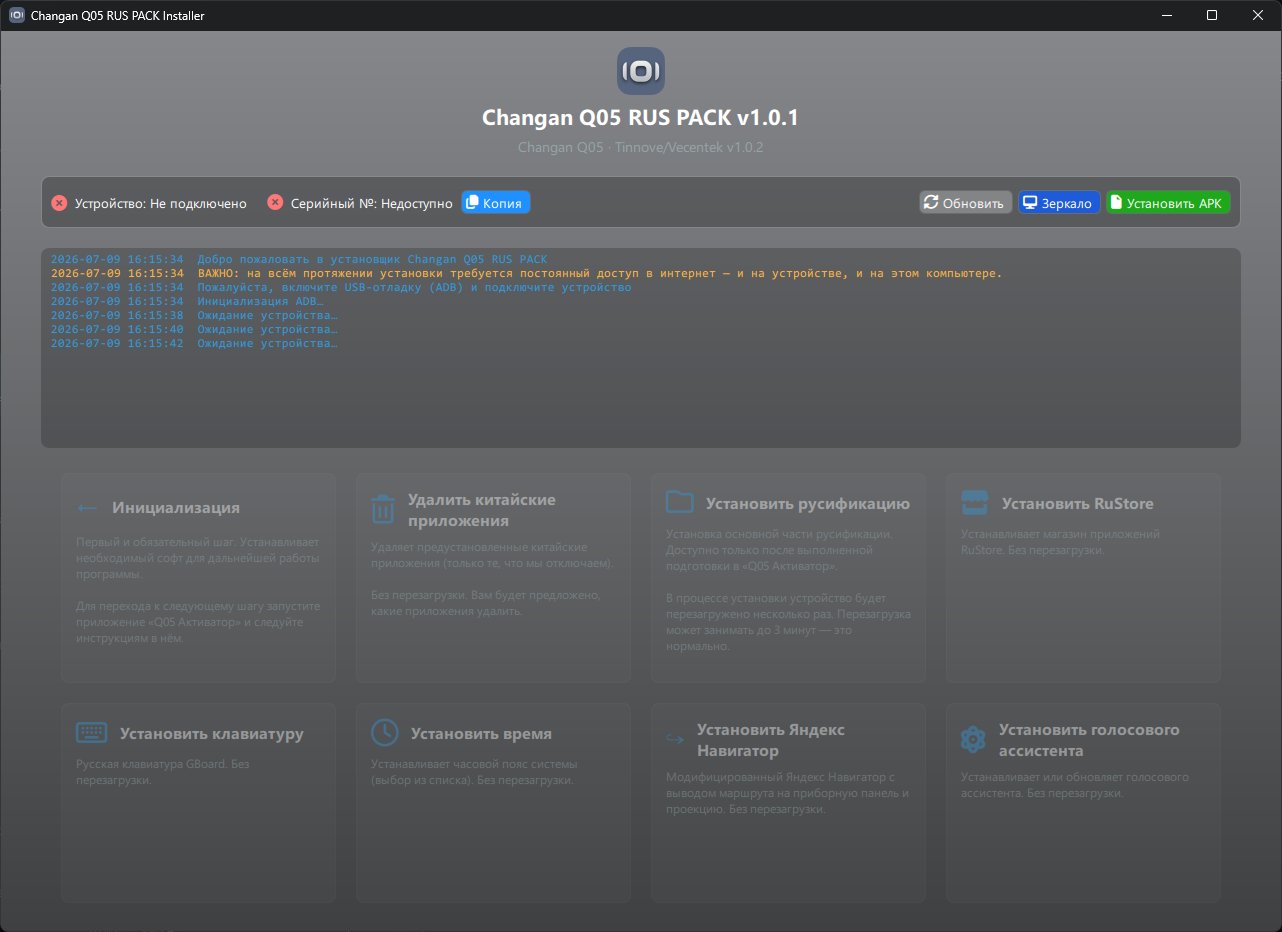Screen dimensions: 1282x932
Task: Select Установить RuStore card title
Action: click(1078, 504)
